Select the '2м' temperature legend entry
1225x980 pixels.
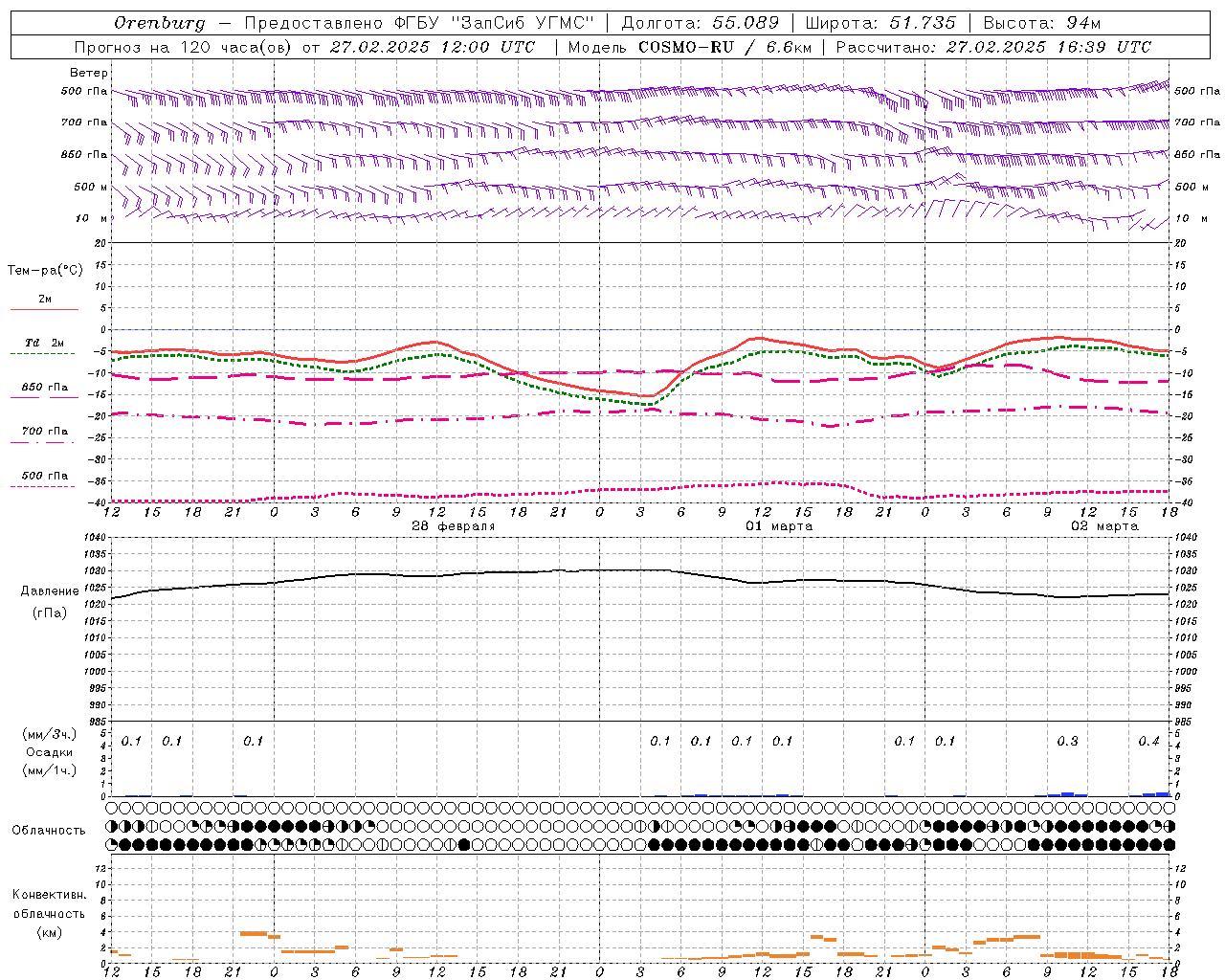click(45, 299)
